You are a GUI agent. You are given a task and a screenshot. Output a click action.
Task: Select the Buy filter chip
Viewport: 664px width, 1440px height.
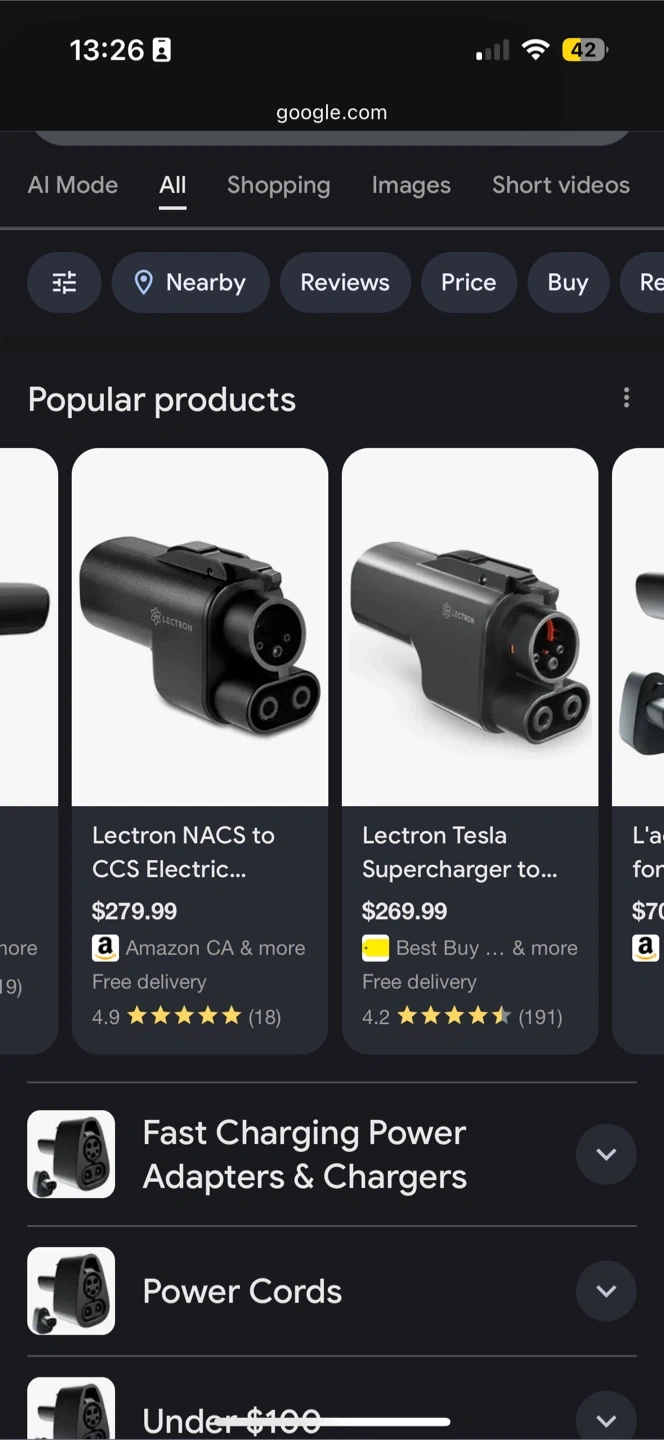[x=567, y=283]
